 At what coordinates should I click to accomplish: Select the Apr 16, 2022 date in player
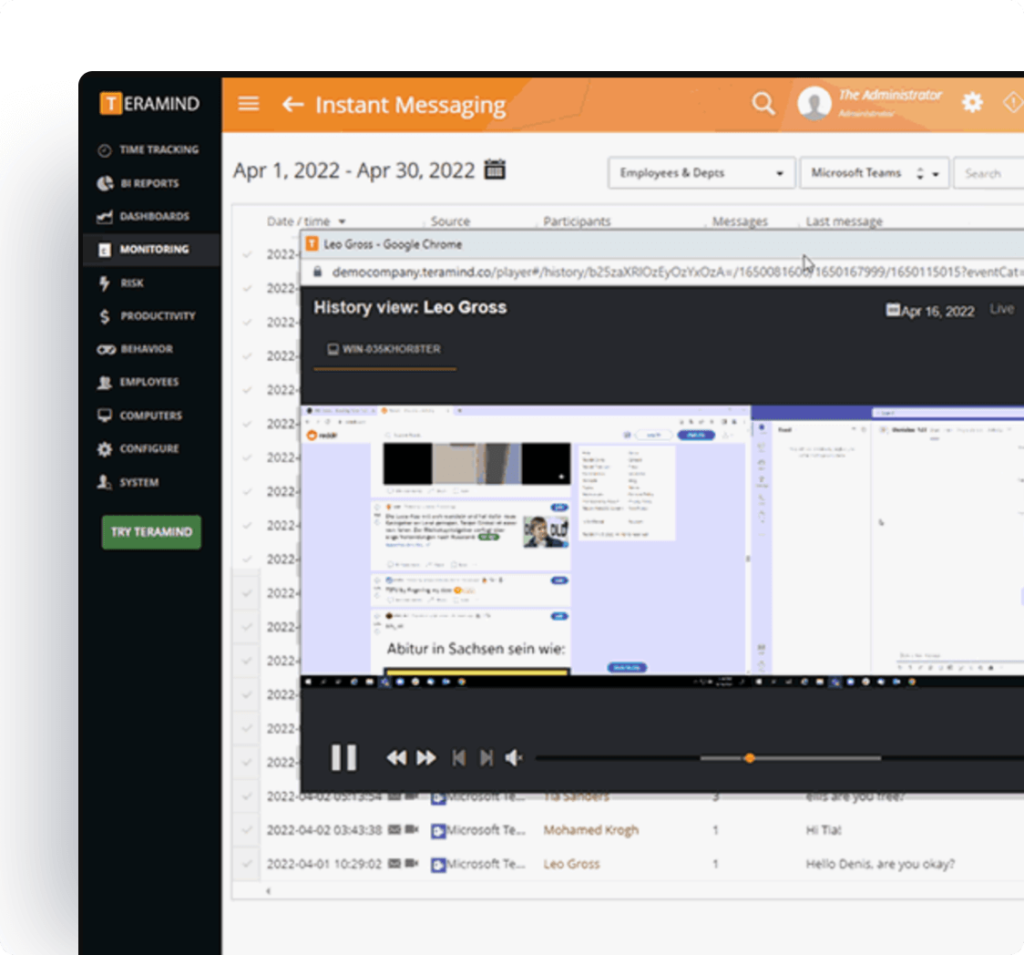(x=938, y=311)
